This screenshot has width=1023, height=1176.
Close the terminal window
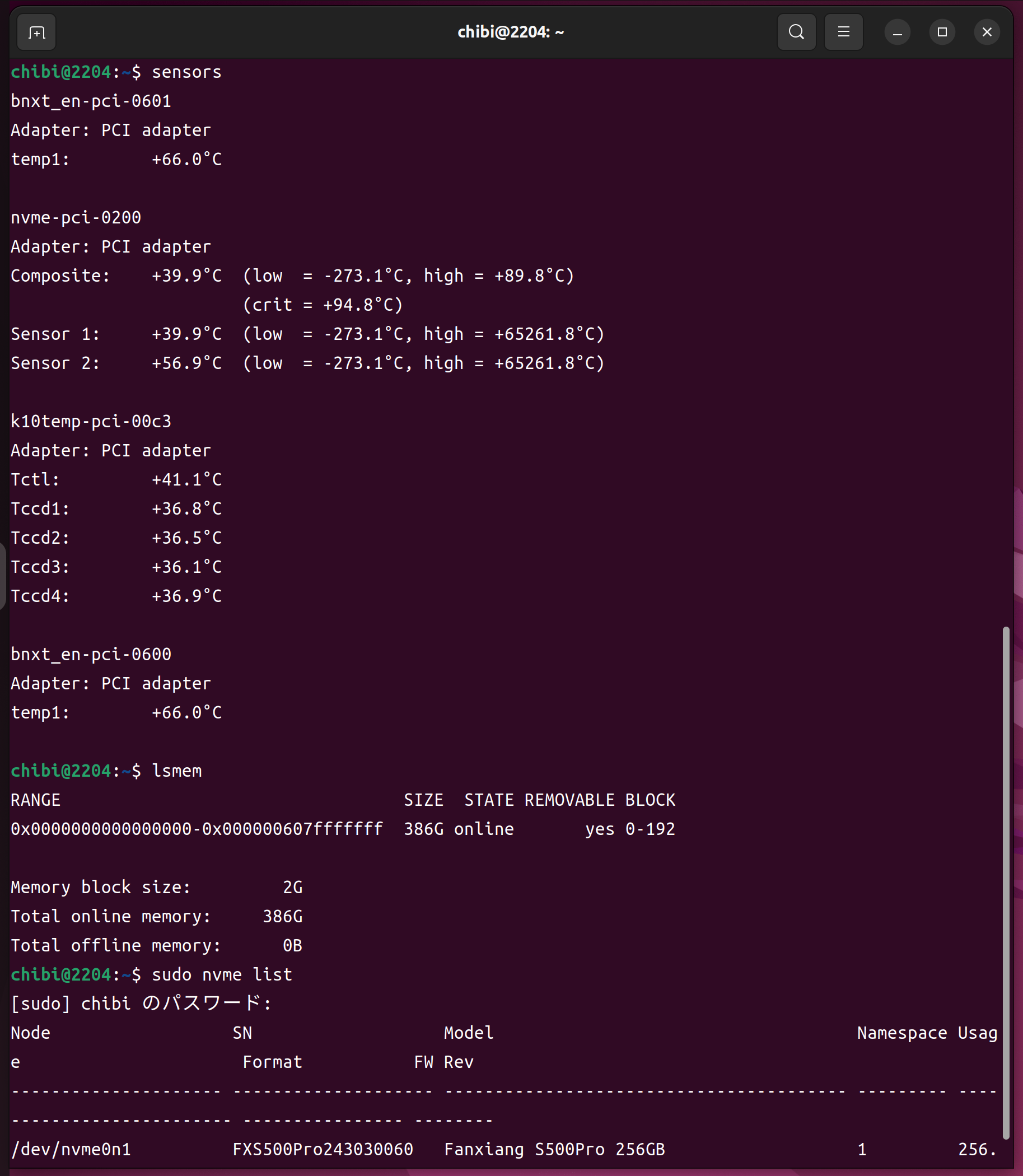pos(987,32)
